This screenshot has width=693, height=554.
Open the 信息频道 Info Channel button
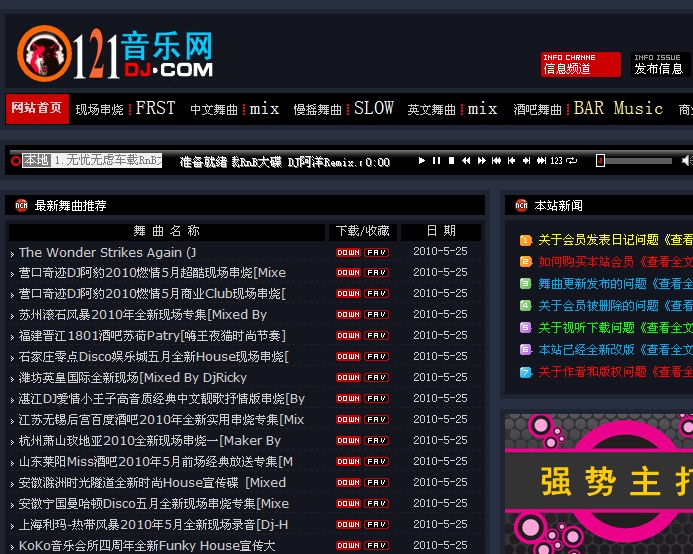[581, 65]
